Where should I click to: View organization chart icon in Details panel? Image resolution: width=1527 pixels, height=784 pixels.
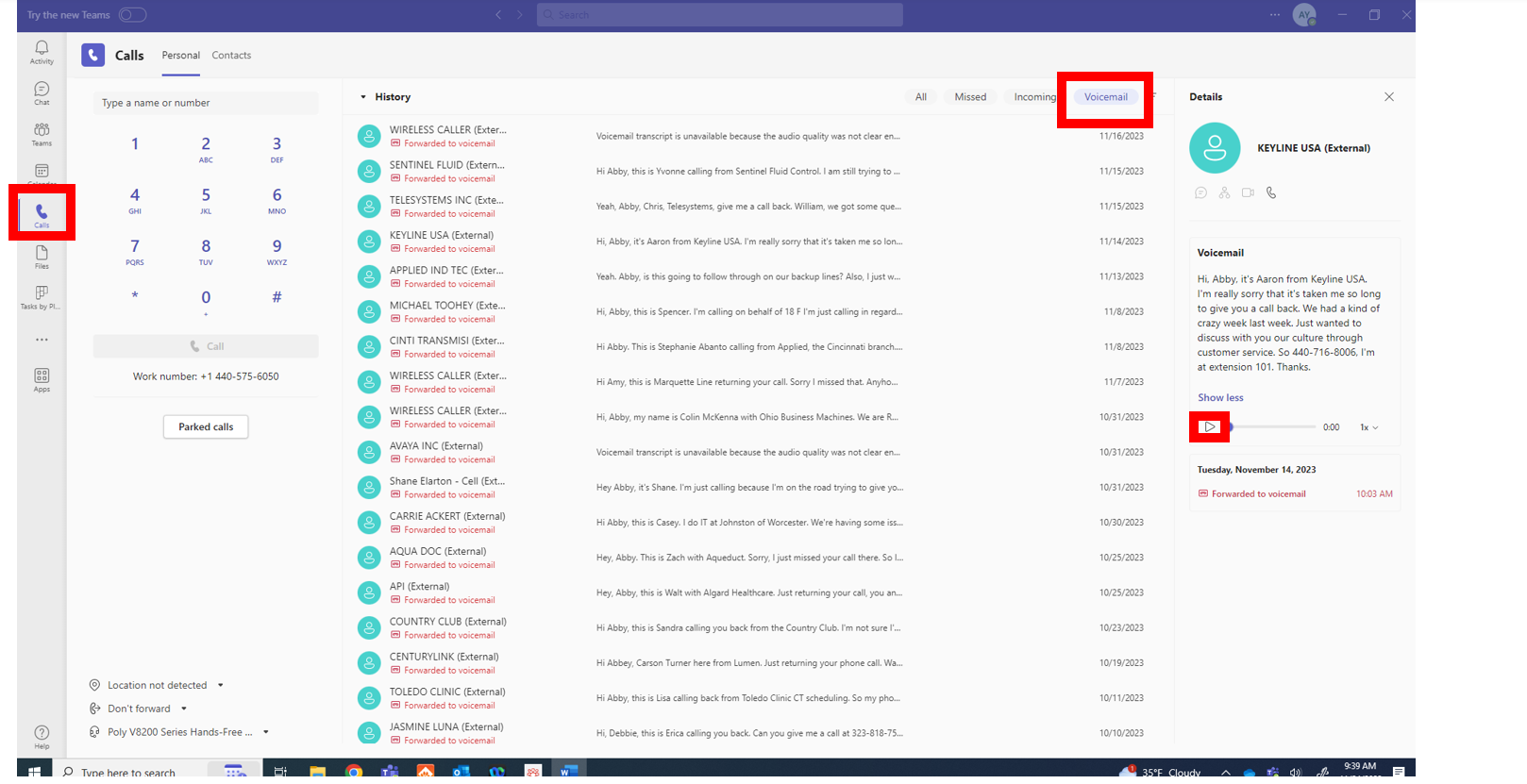(x=1224, y=192)
